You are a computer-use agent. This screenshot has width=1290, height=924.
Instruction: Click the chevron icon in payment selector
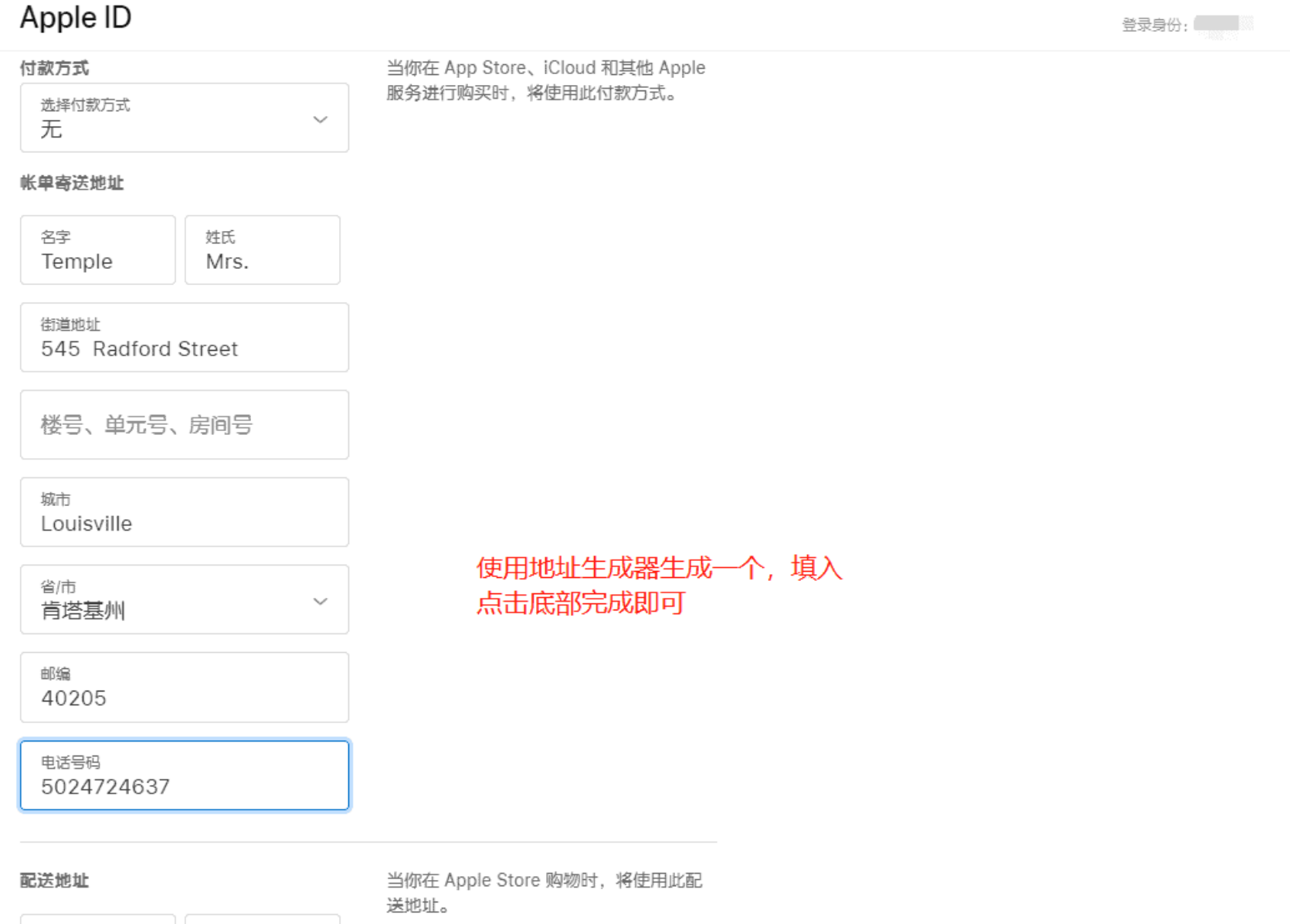coord(320,119)
